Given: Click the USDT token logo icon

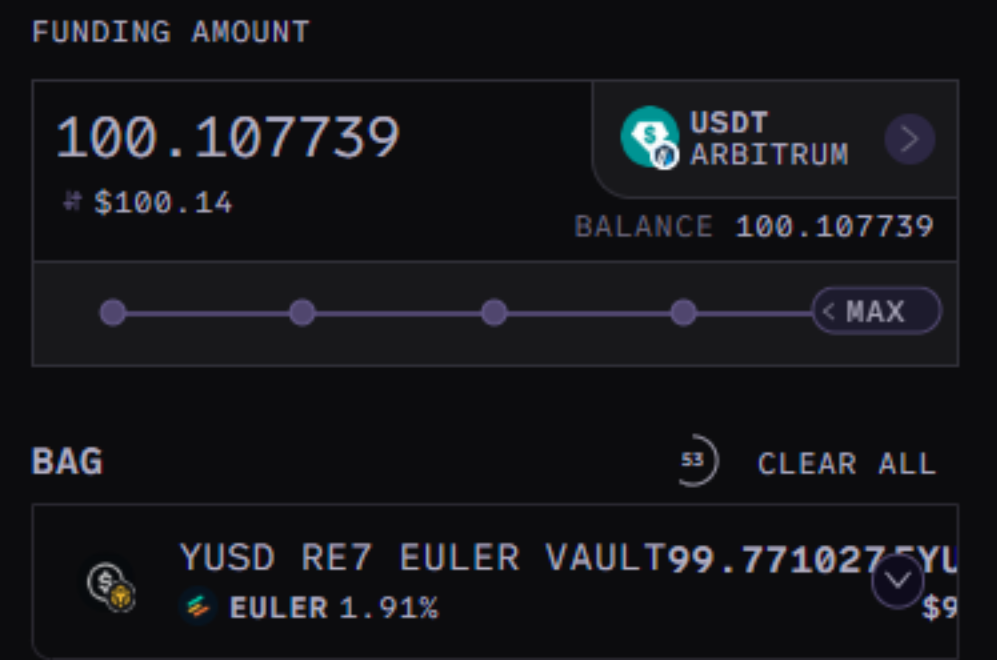Looking at the screenshot, I should pyautogui.click(x=650, y=136).
